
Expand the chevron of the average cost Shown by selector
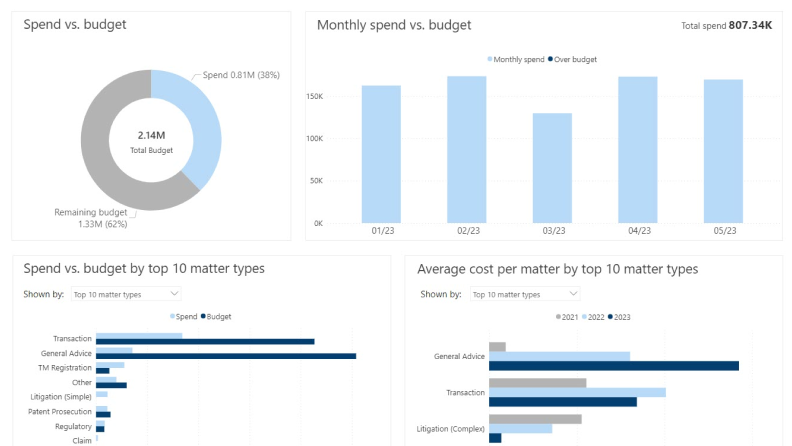pyautogui.click(x=573, y=293)
